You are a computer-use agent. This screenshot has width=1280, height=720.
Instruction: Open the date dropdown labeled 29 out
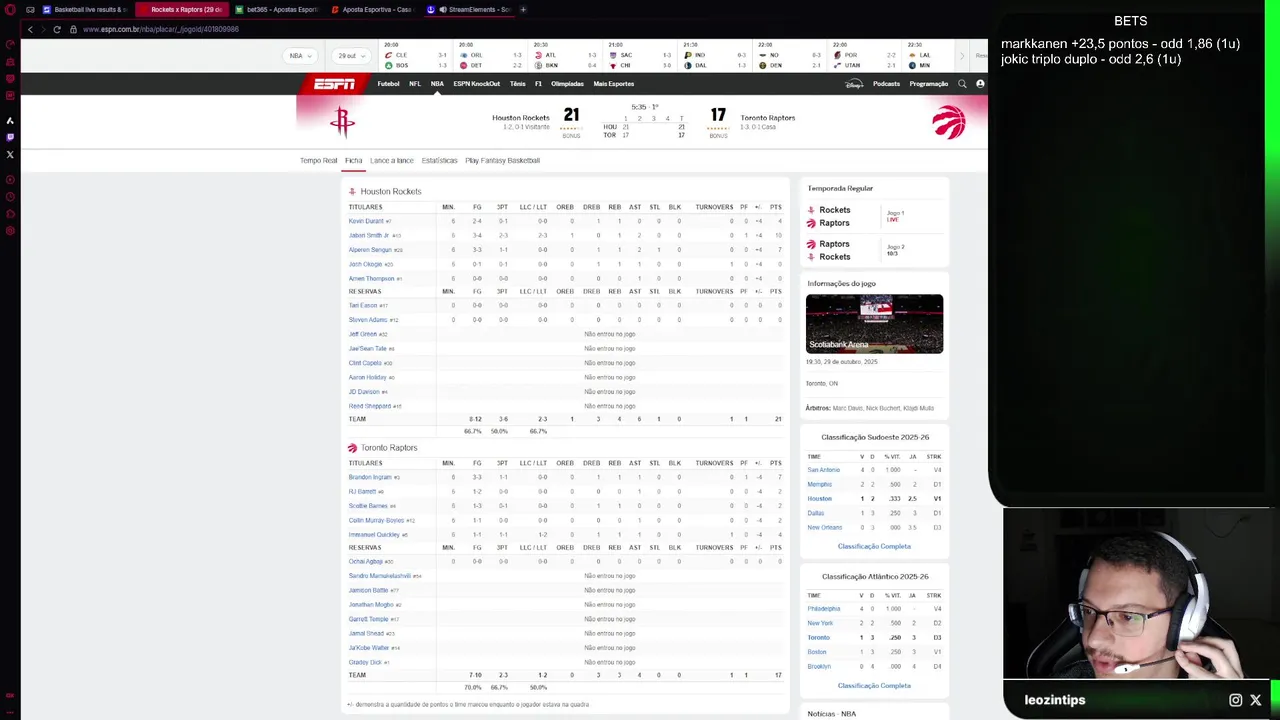point(351,56)
